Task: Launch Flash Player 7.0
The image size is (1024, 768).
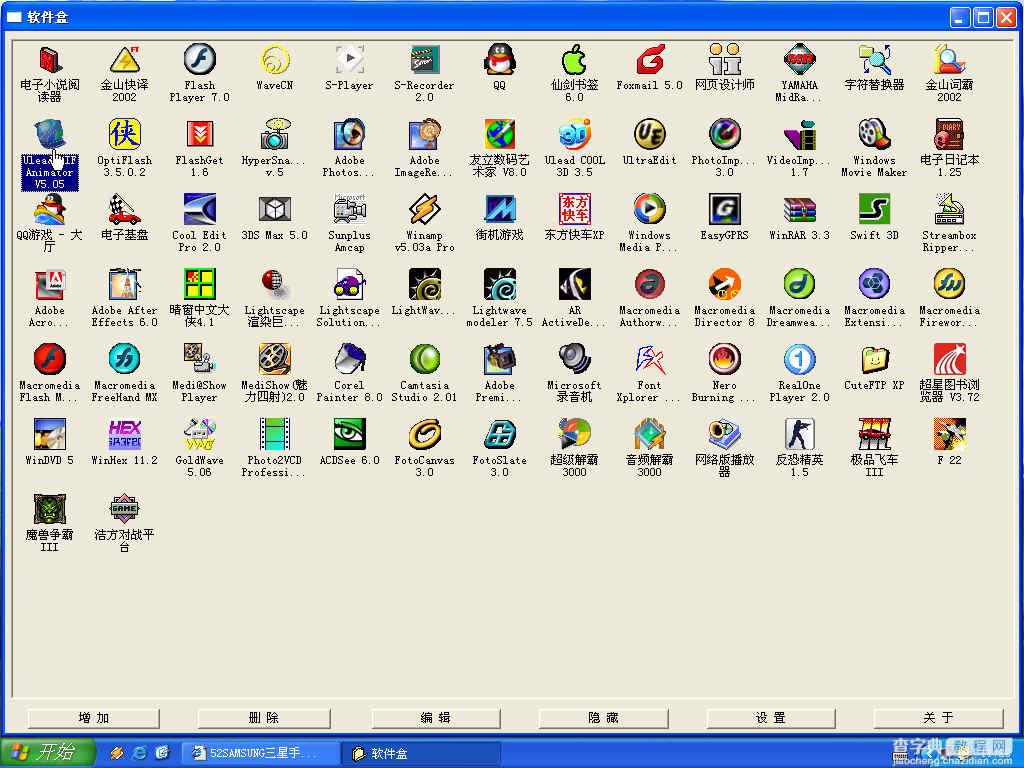Action: pyautogui.click(x=199, y=60)
